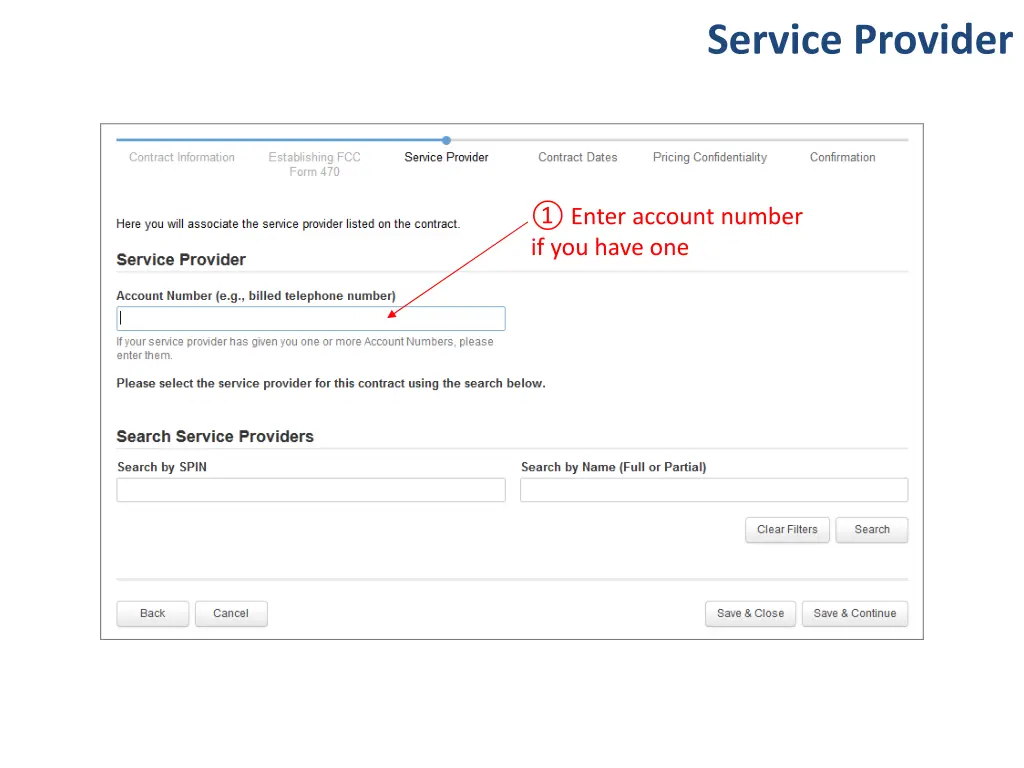Click the blue progress marker dot
Image resolution: width=1024 pixels, height=768 pixels.
[446, 140]
